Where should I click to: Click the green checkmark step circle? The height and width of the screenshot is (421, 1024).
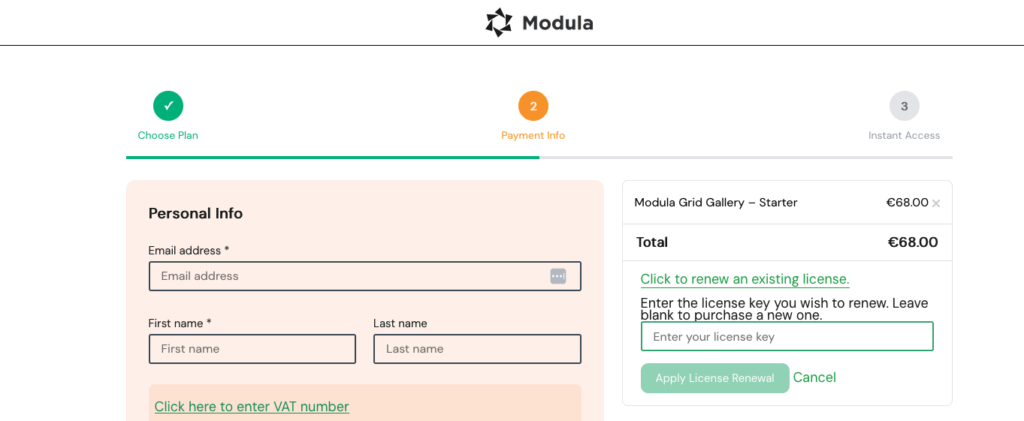(x=168, y=106)
